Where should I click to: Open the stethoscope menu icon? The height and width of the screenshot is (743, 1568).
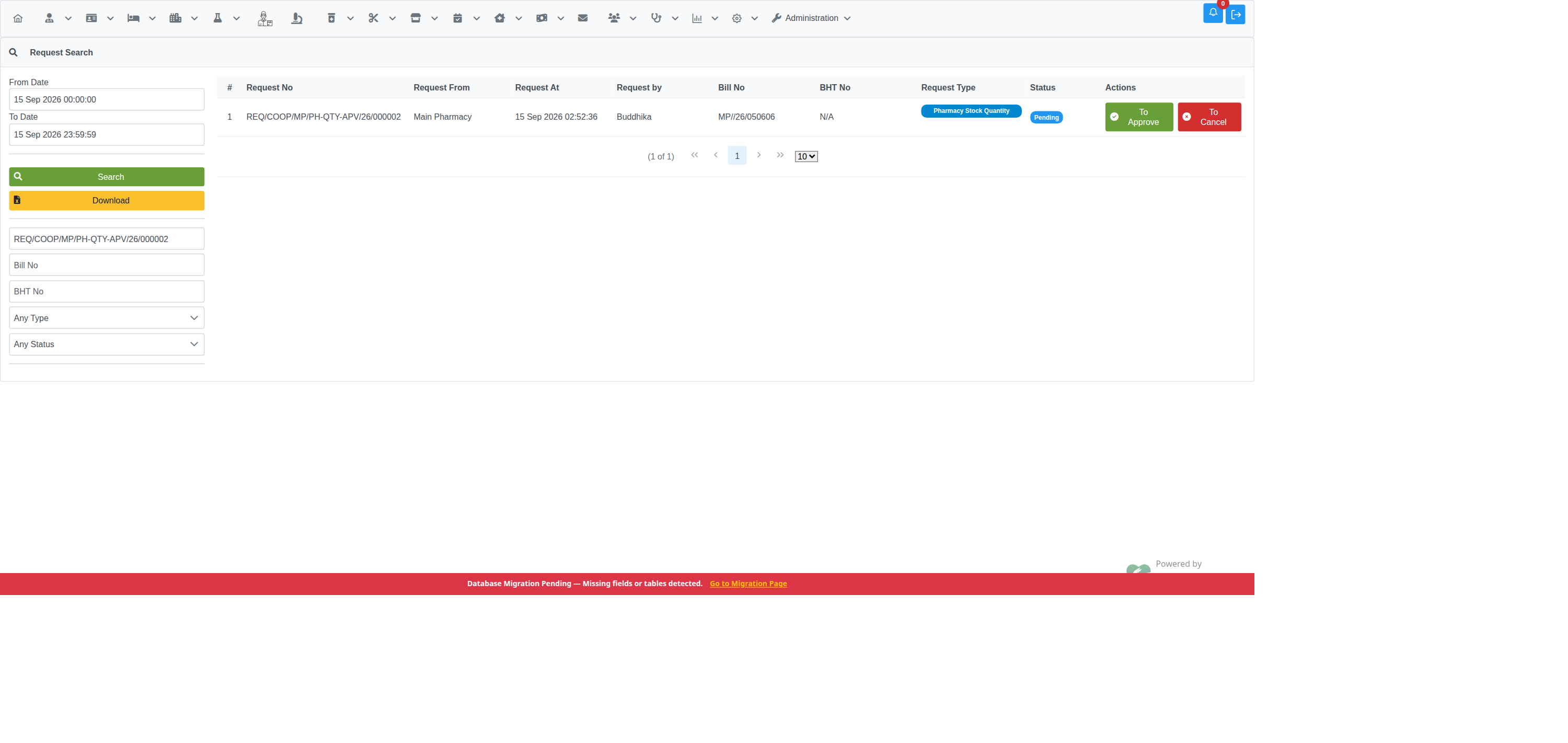point(656,18)
